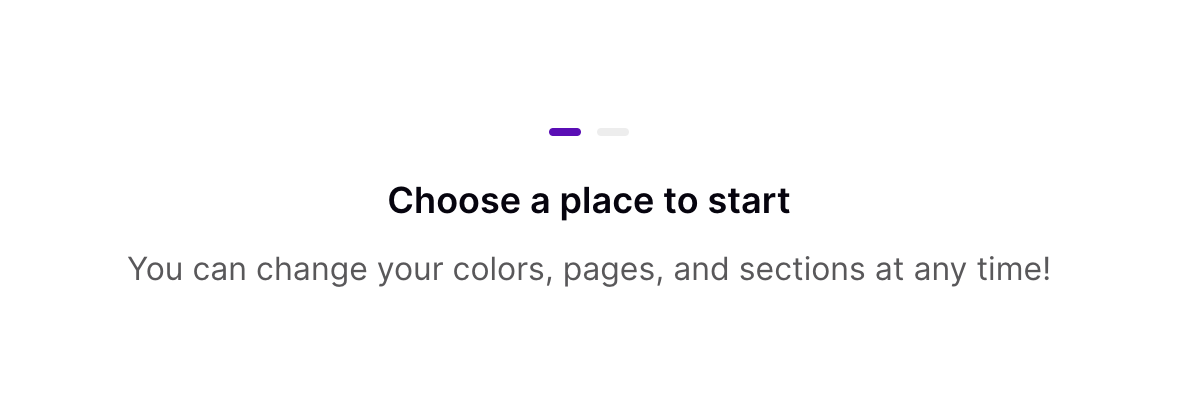Return to step one via purple pill
The width and height of the screenshot is (1177, 415).
pos(565,132)
